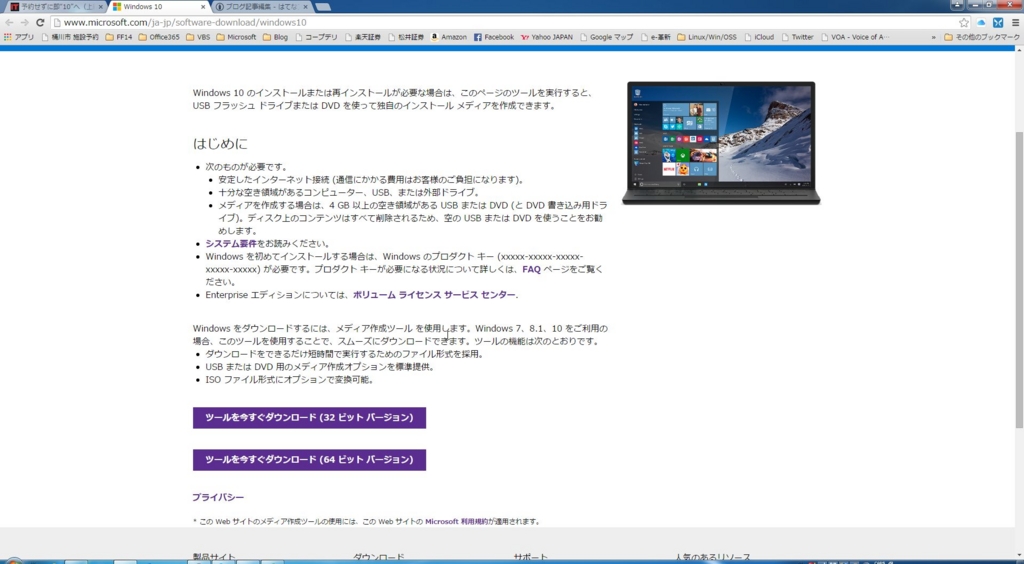Screen dimensions: 1024x564
Task: Show hidden bookmarks with the » chevron
Action: (933, 37)
